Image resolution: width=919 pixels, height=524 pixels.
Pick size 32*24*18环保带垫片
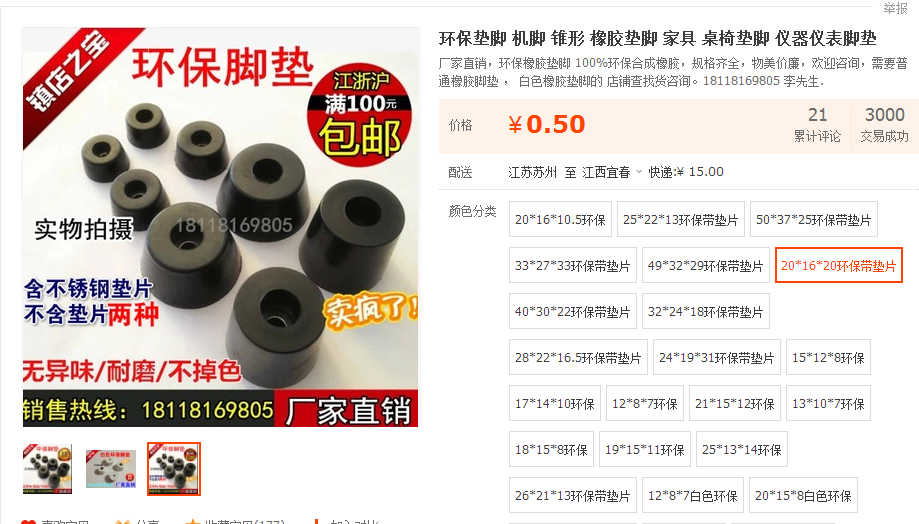(x=706, y=311)
